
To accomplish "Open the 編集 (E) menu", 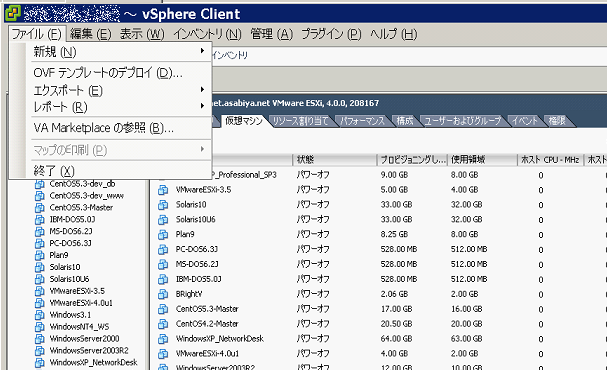I will pos(91,34).
